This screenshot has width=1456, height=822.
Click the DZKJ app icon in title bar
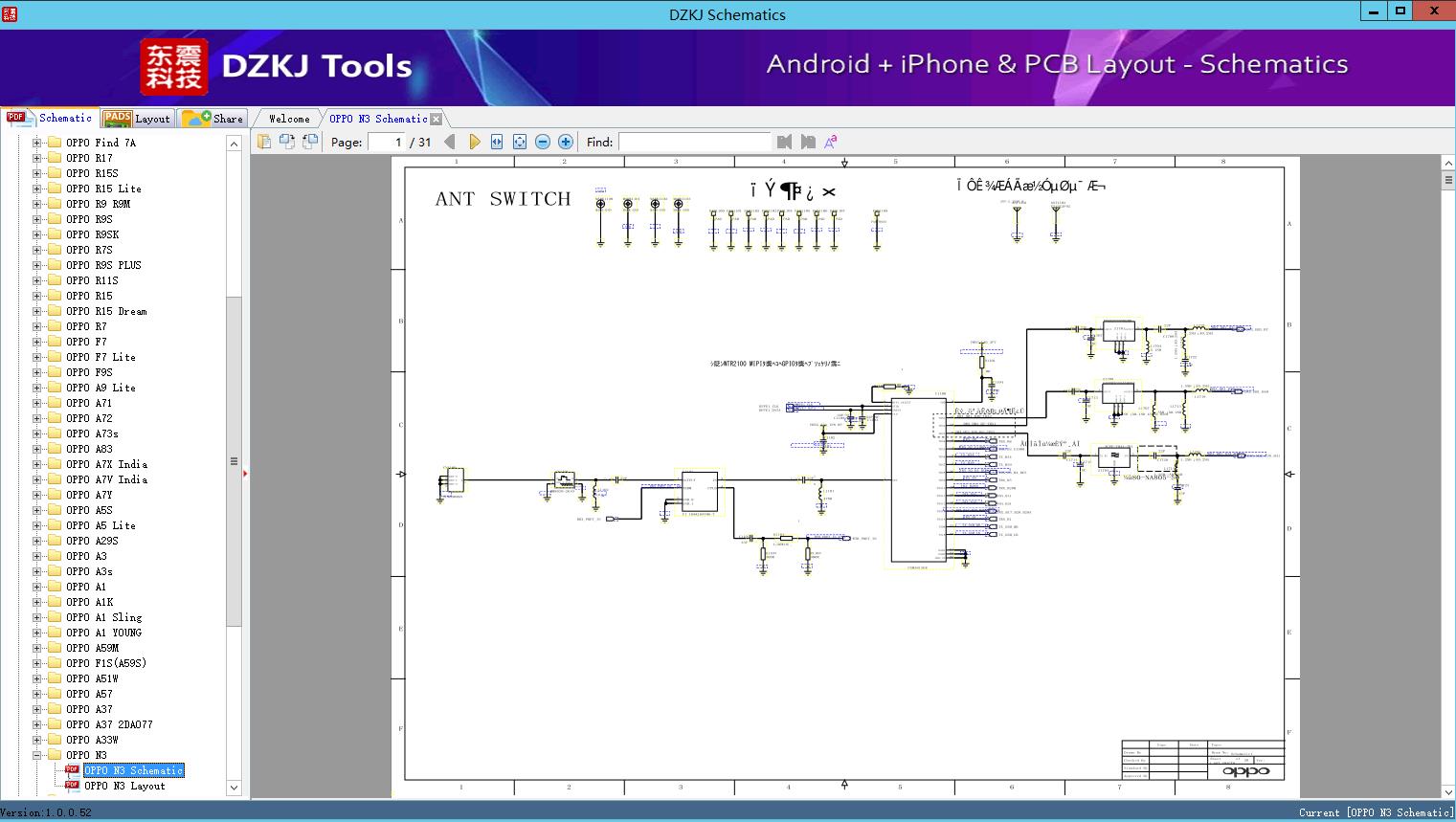pos(9,13)
